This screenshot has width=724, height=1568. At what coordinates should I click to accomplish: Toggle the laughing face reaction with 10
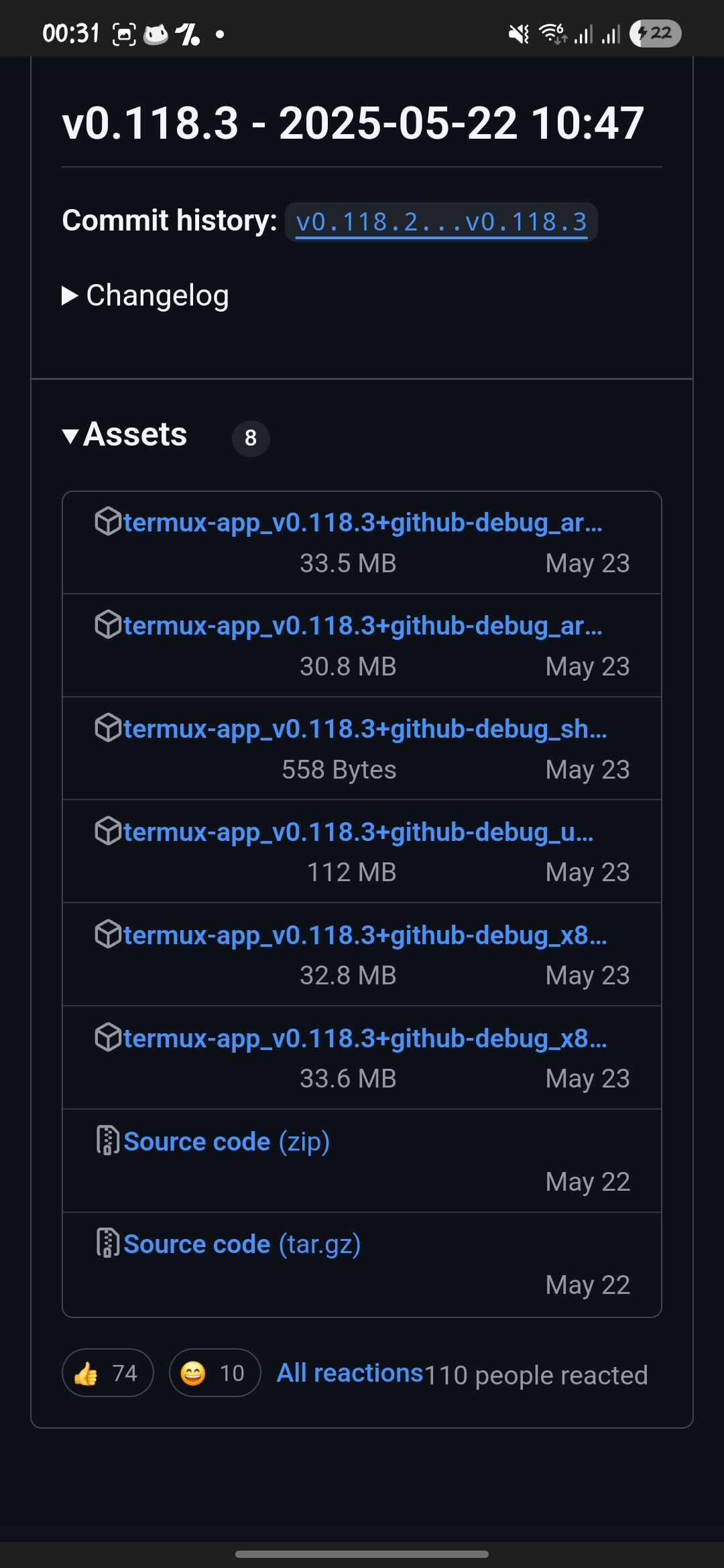point(215,1372)
